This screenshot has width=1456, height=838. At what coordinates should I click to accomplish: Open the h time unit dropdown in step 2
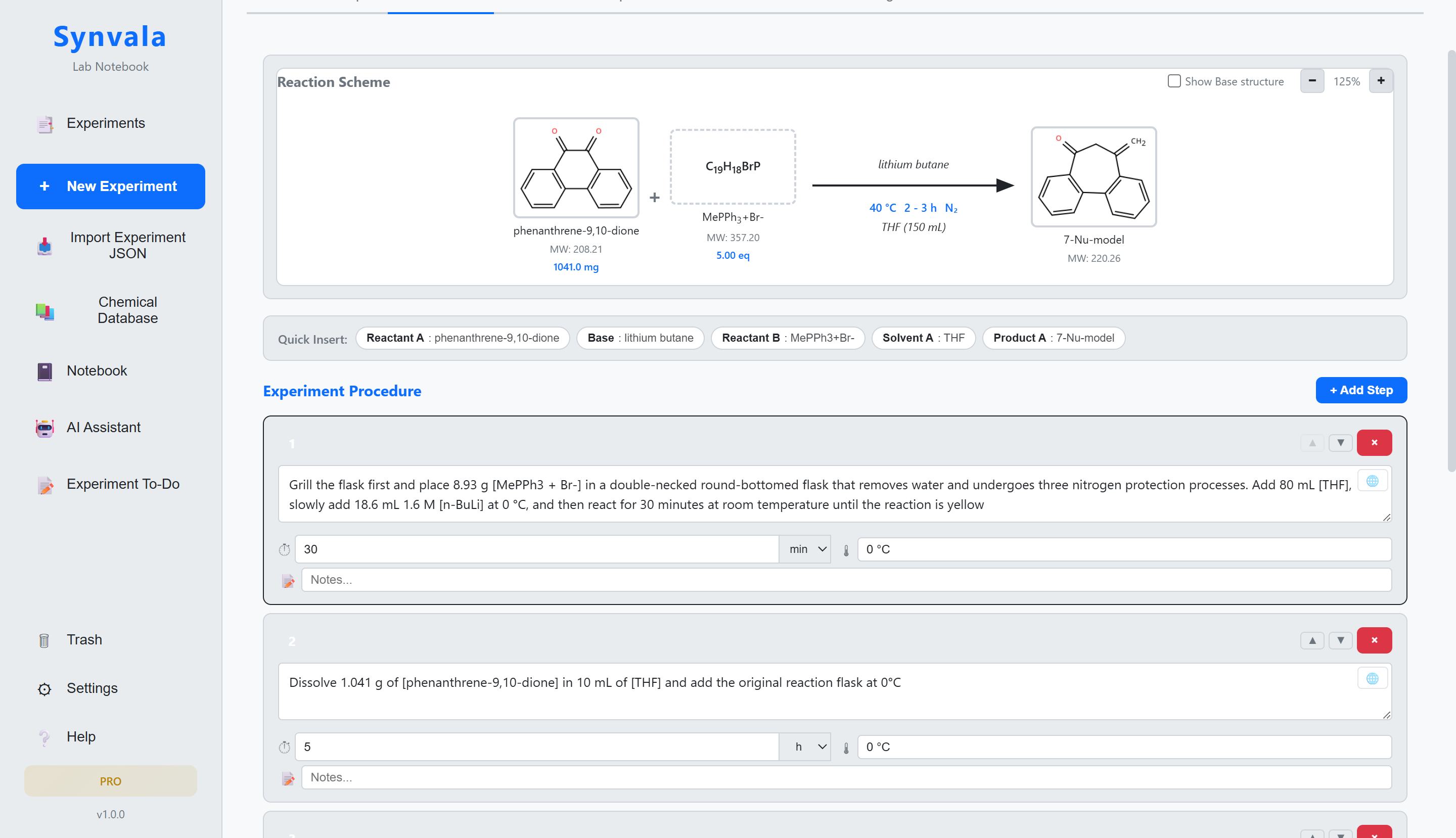click(x=804, y=747)
